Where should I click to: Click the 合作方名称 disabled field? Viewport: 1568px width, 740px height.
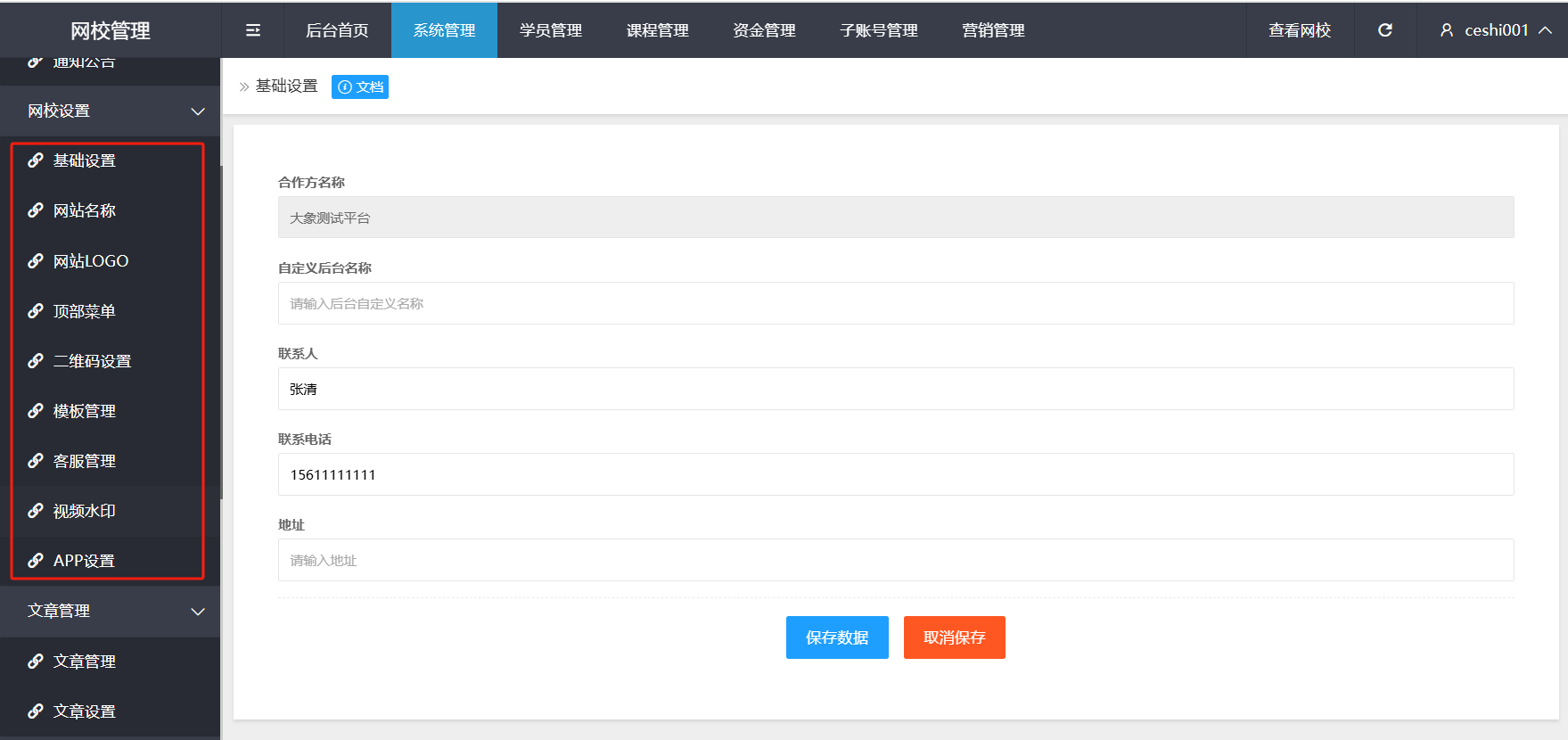coord(896,218)
